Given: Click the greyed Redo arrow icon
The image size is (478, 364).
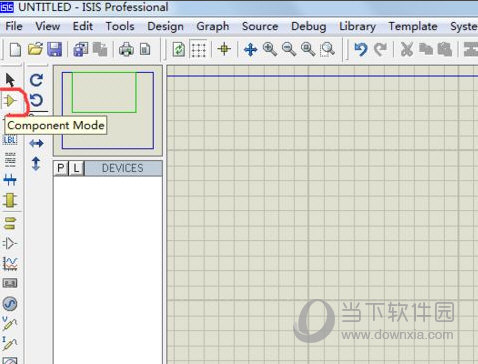Looking at the screenshot, I should 380,50.
